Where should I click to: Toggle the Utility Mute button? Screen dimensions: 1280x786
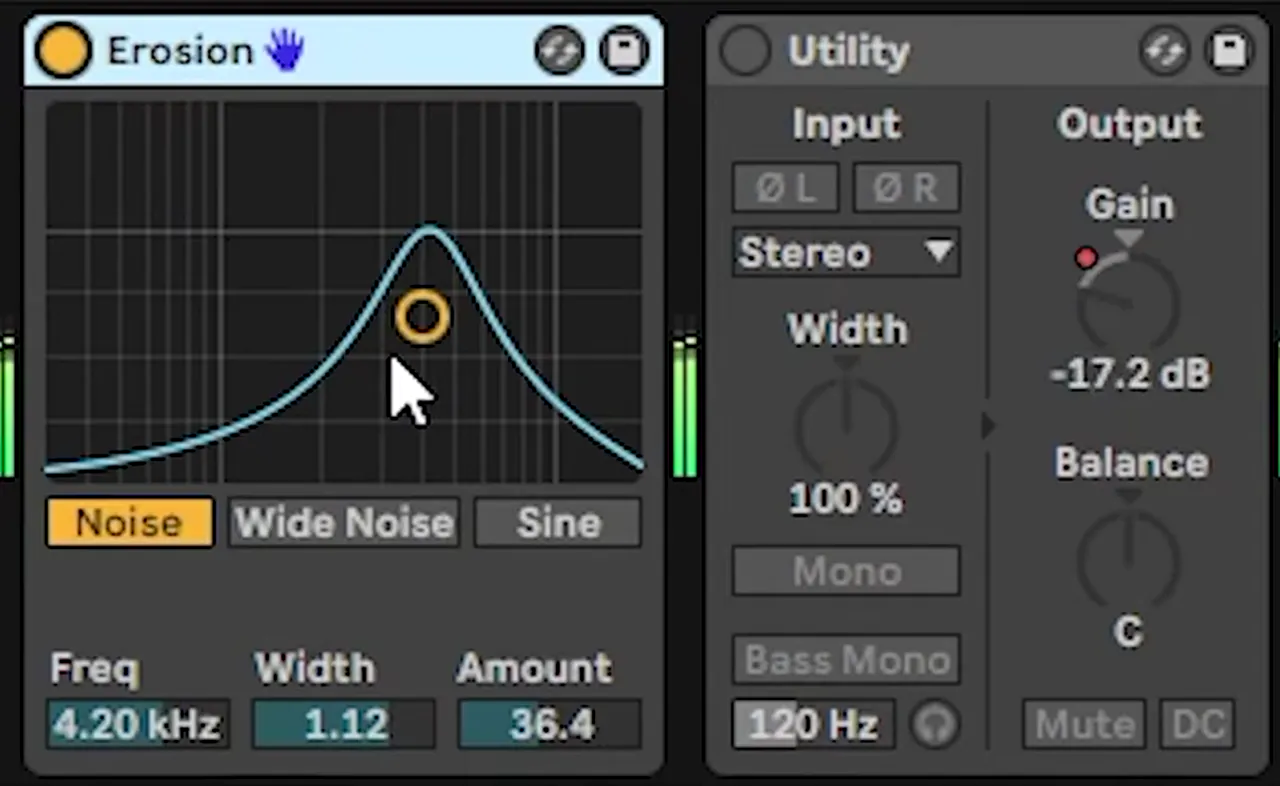pyautogui.click(x=1084, y=724)
